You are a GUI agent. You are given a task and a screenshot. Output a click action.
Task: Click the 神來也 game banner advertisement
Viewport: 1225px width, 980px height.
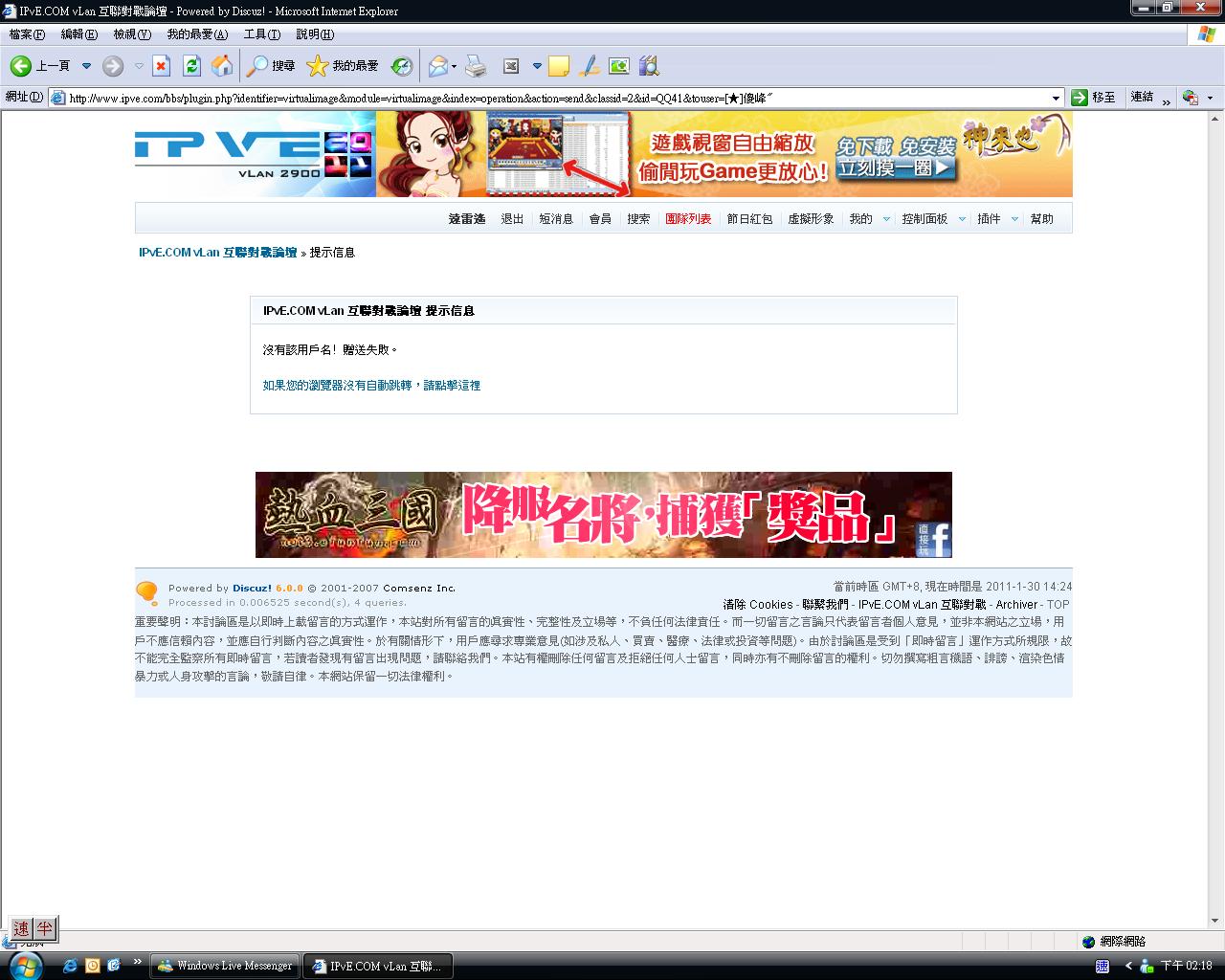724,154
